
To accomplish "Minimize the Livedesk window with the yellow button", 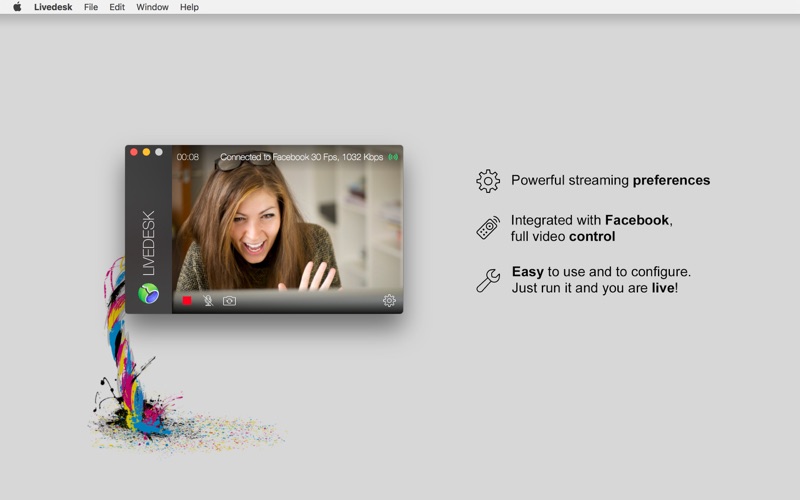I will point(146,152).
